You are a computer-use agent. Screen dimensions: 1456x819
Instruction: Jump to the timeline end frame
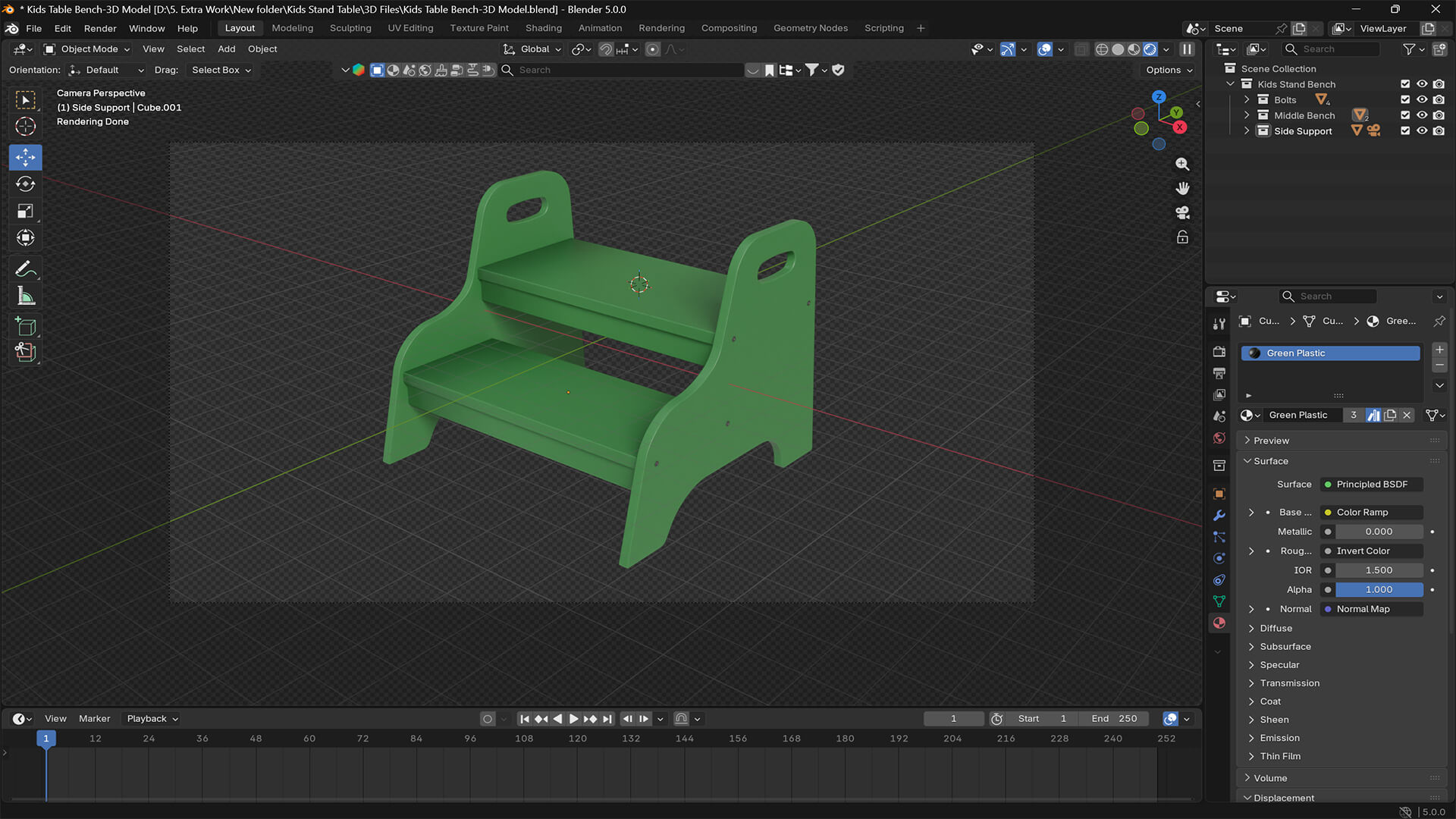pos(607,719)
